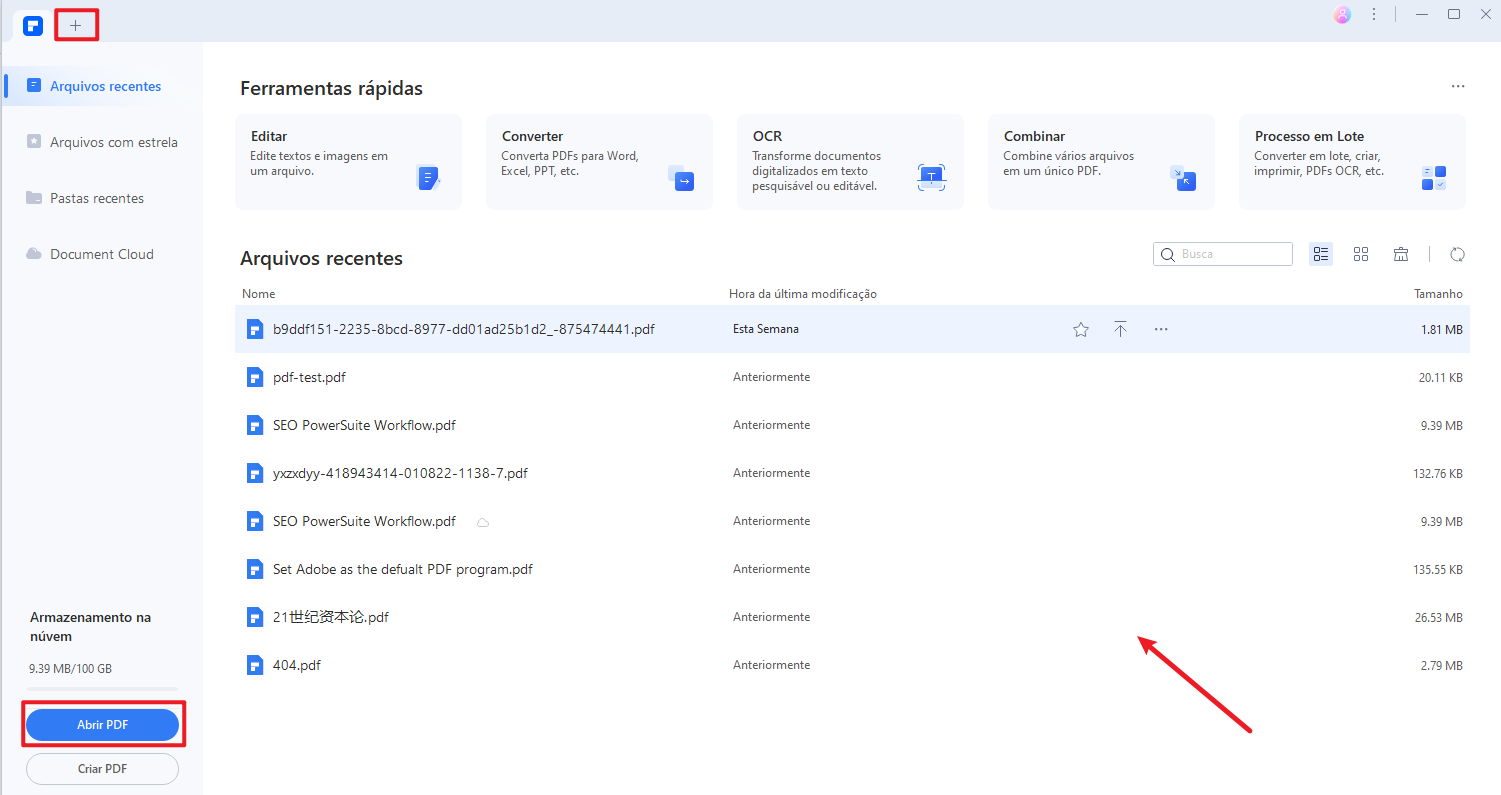Open a new tab with the plus icon
This screenshot has width=1501, height=795.
pos(76,23)
